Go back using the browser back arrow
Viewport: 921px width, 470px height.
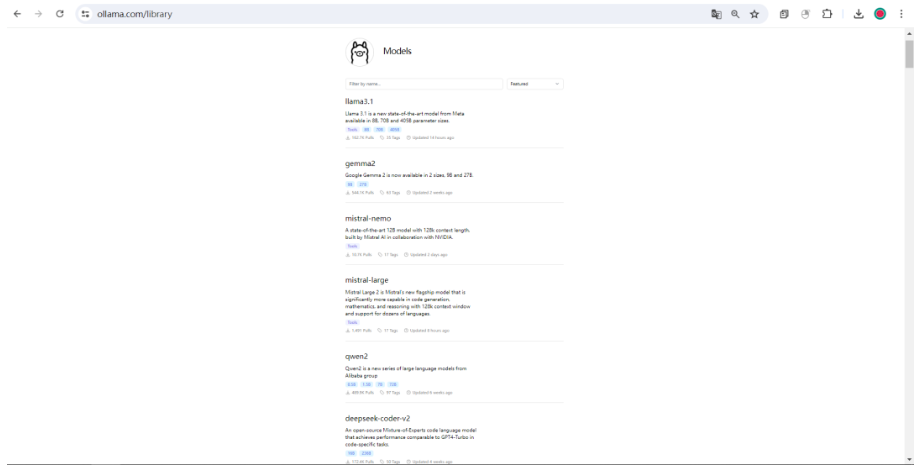click(x=17, y=14)
